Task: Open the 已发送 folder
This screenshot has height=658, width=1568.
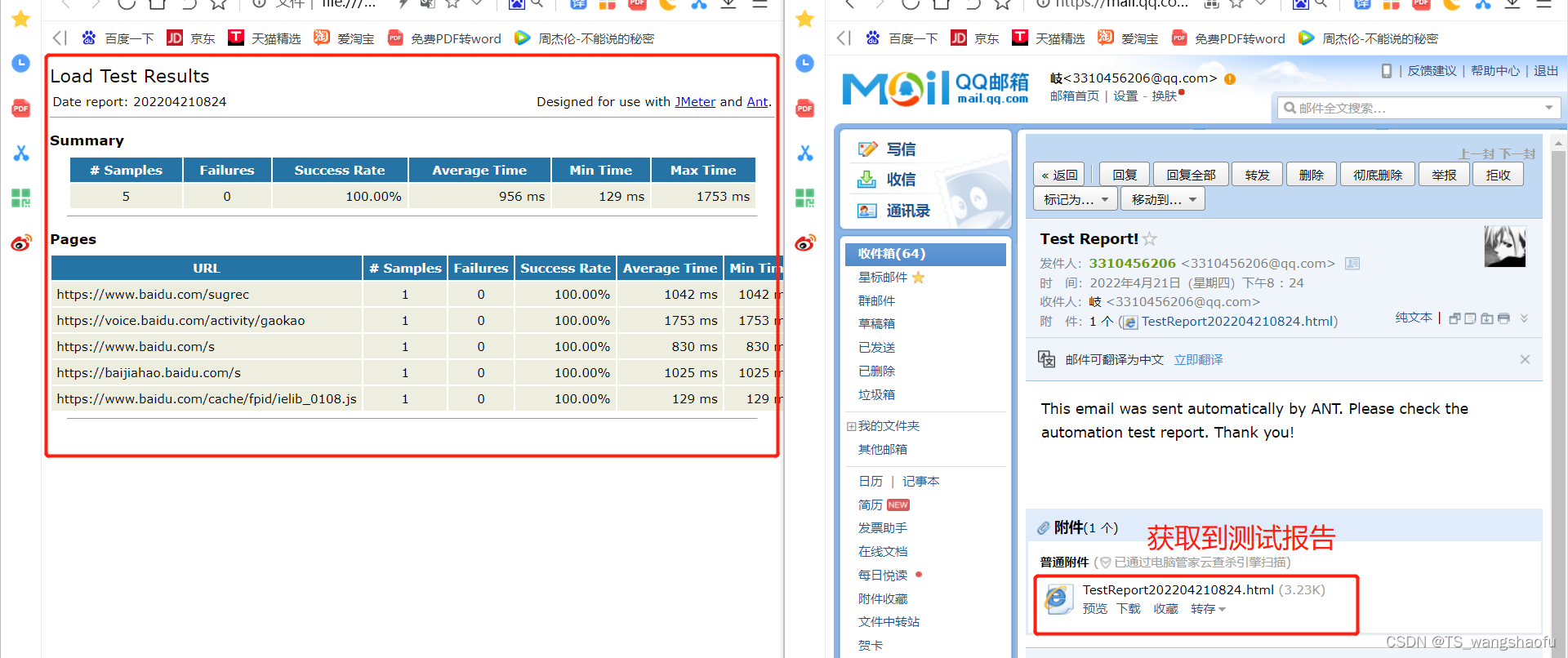Action: (876, 348)
